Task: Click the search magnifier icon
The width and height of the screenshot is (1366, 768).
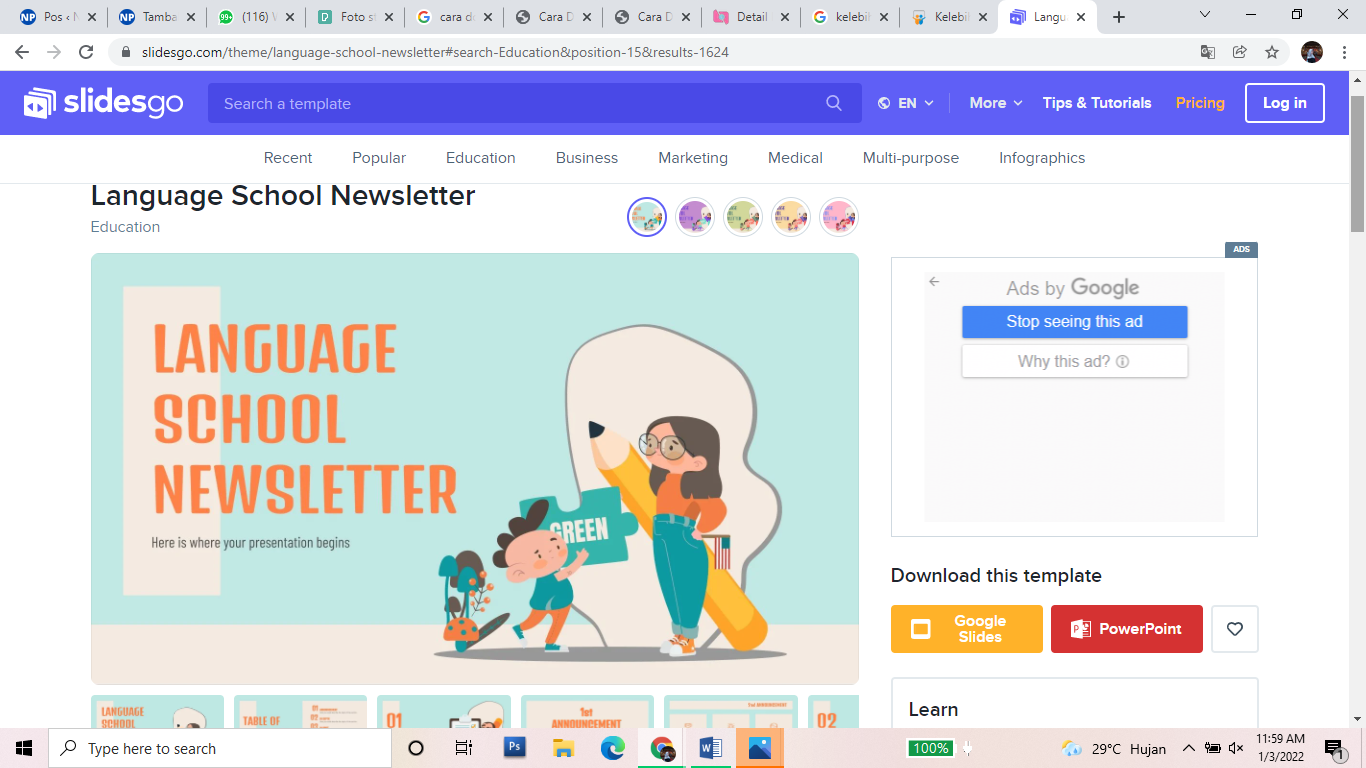Action: point(834,103)
